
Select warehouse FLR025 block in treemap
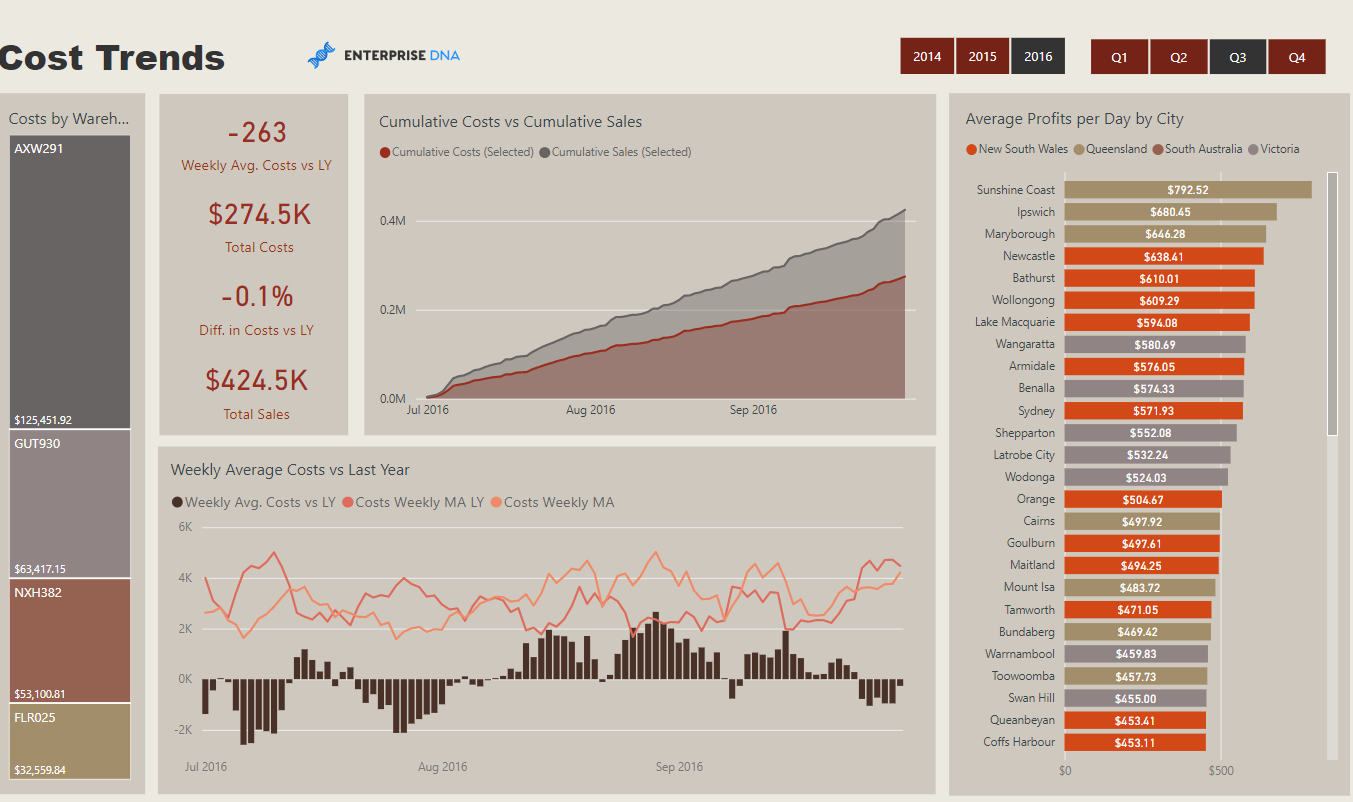[70, 741]
